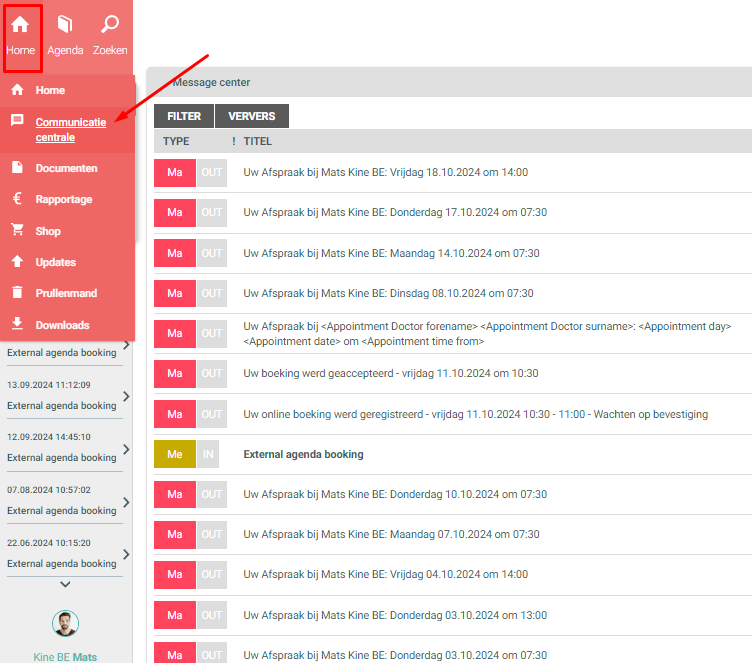Click the house icon beside the Home menu entry
The width and height of the screenshot is (752, 663).
[x=17, y=89]
